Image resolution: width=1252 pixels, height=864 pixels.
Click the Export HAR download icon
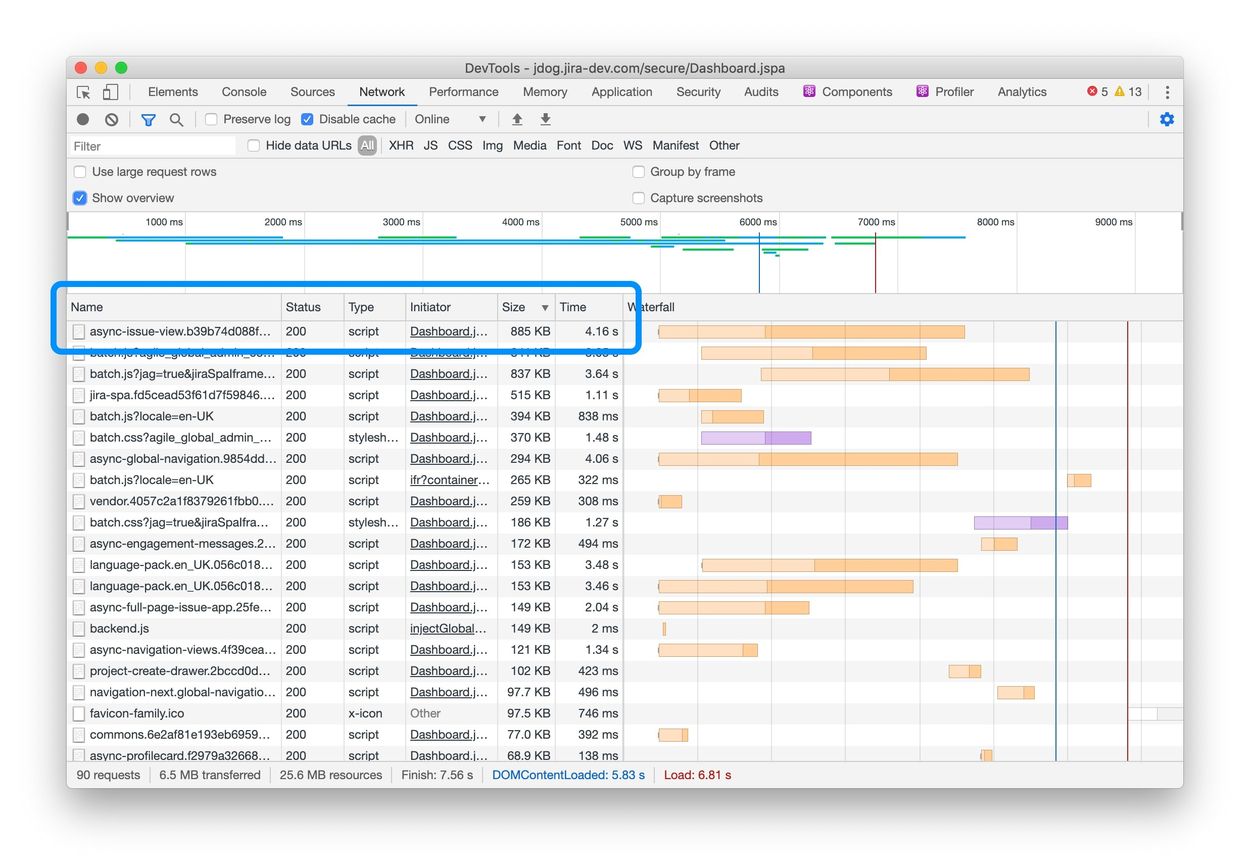click(545, 119)
